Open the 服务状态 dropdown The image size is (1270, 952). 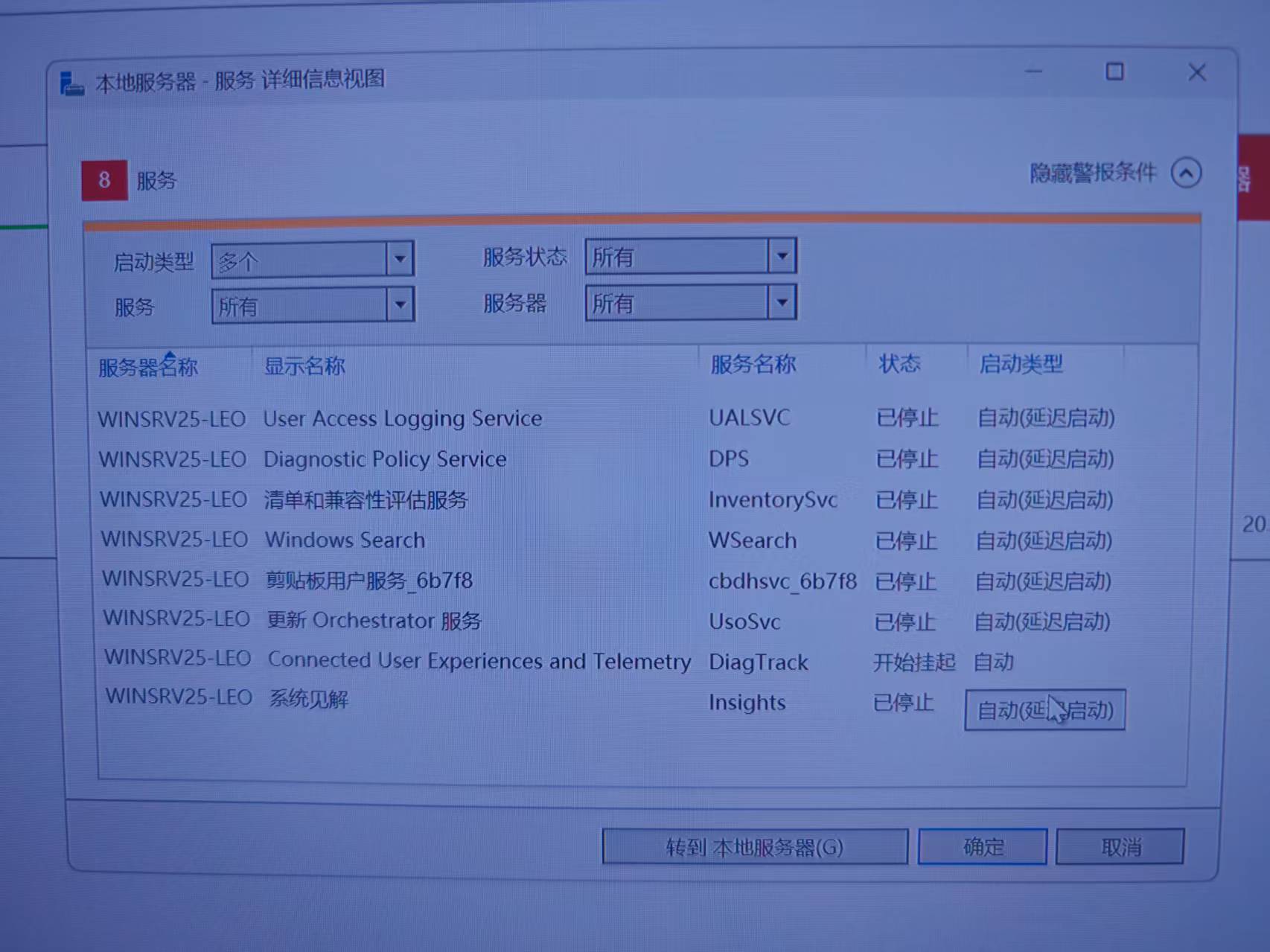point(782,257)
